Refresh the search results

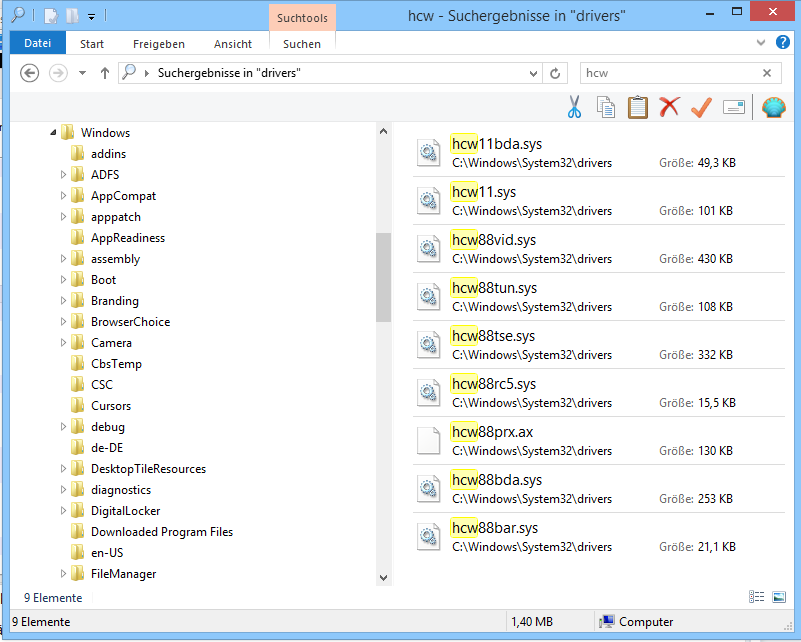click(x=555, y=74)
